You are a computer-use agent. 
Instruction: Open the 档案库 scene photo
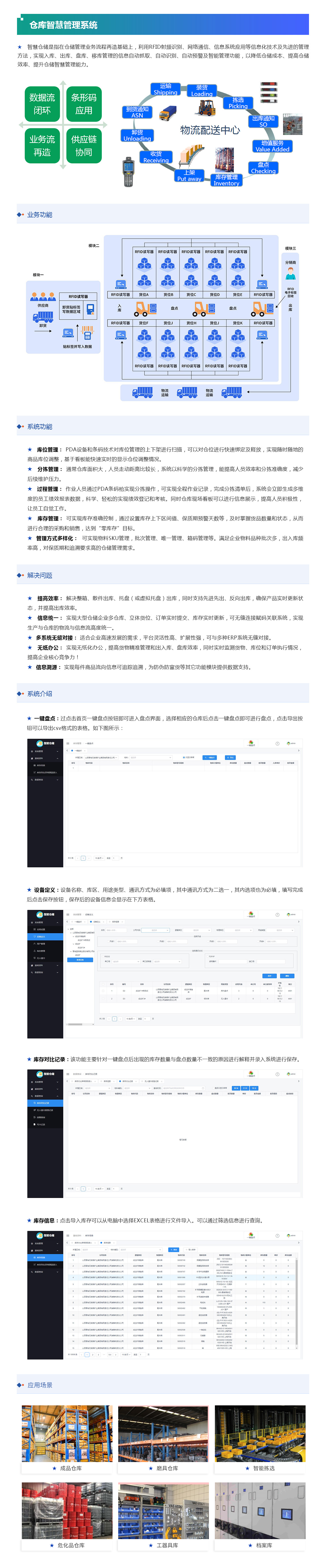click(260, 1511)
